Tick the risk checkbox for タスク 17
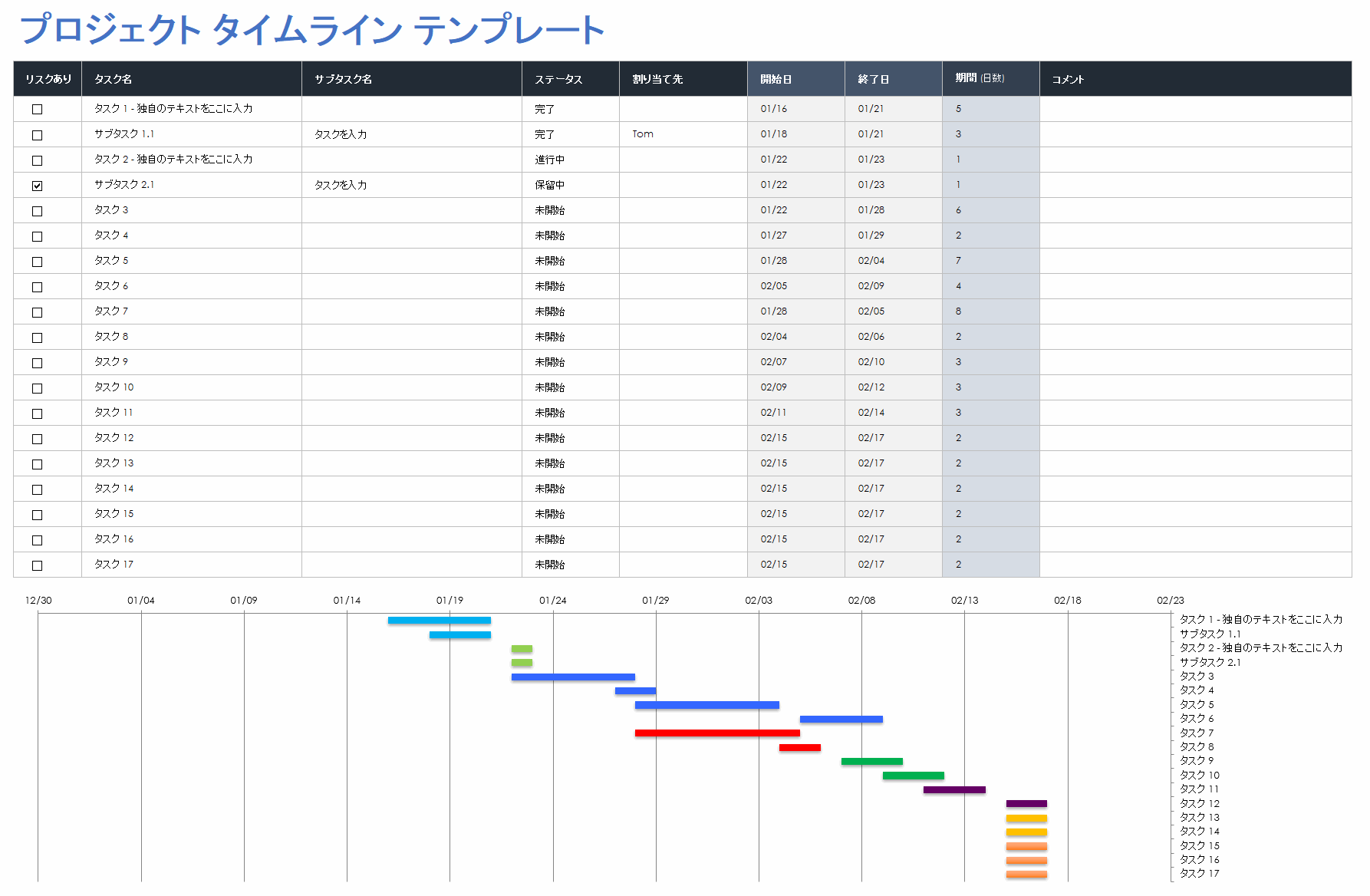The height and width of the screenshot is (896, 1370). pyautogui.click(x=37, y=565)
